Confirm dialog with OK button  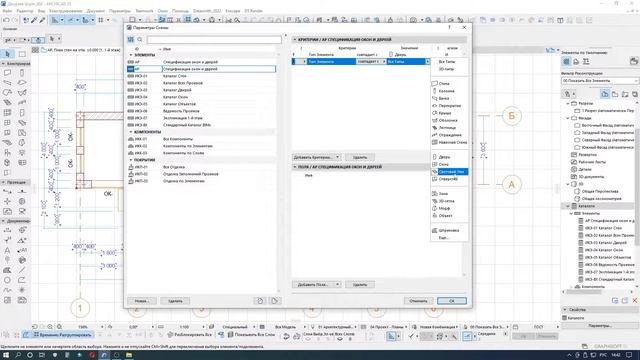pos(451,301)
